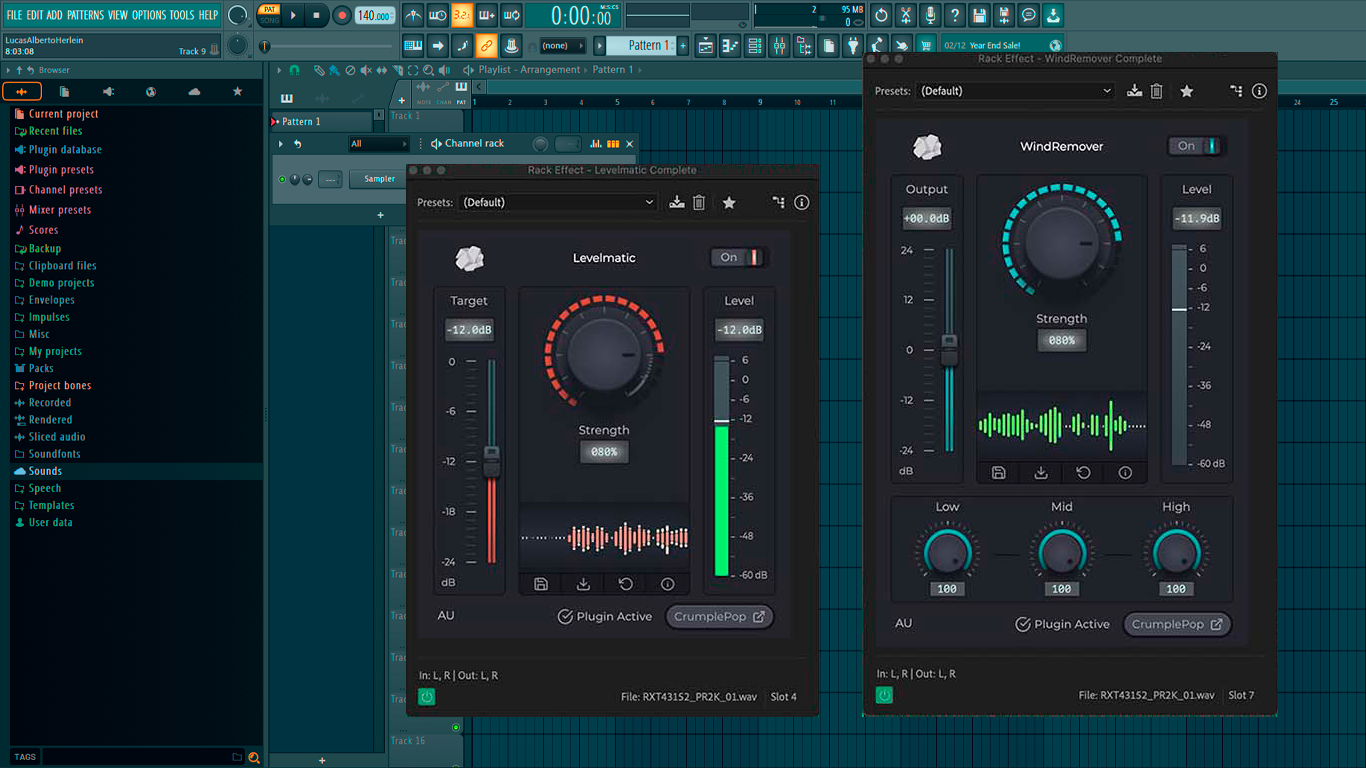Toggle the WindRemover On switch
Image resolution: width=1366 pixels, height=768 pixels.
coord(1197,146)
